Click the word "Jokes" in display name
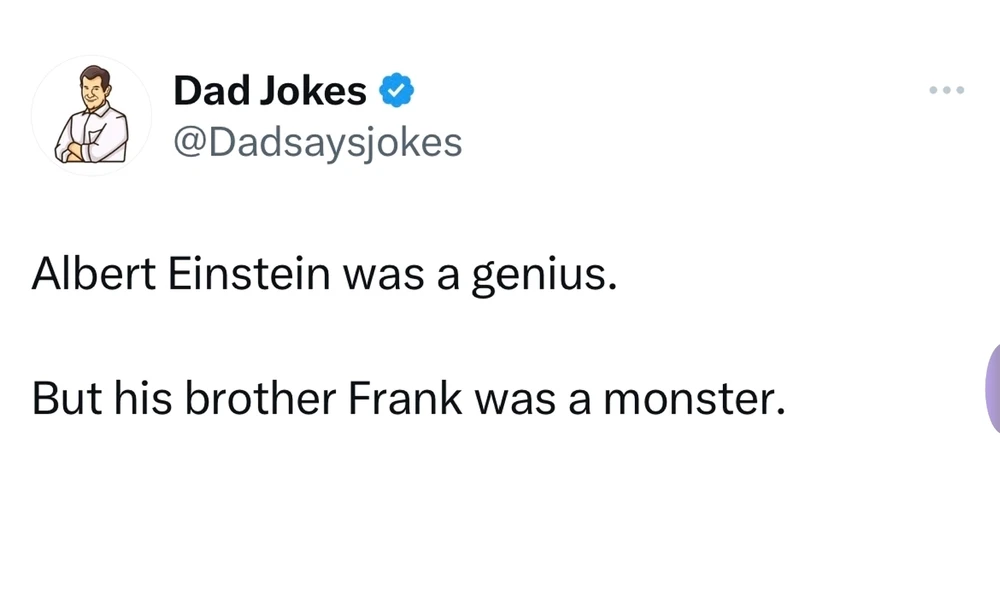1000x606 pixels. pos(314,92)
